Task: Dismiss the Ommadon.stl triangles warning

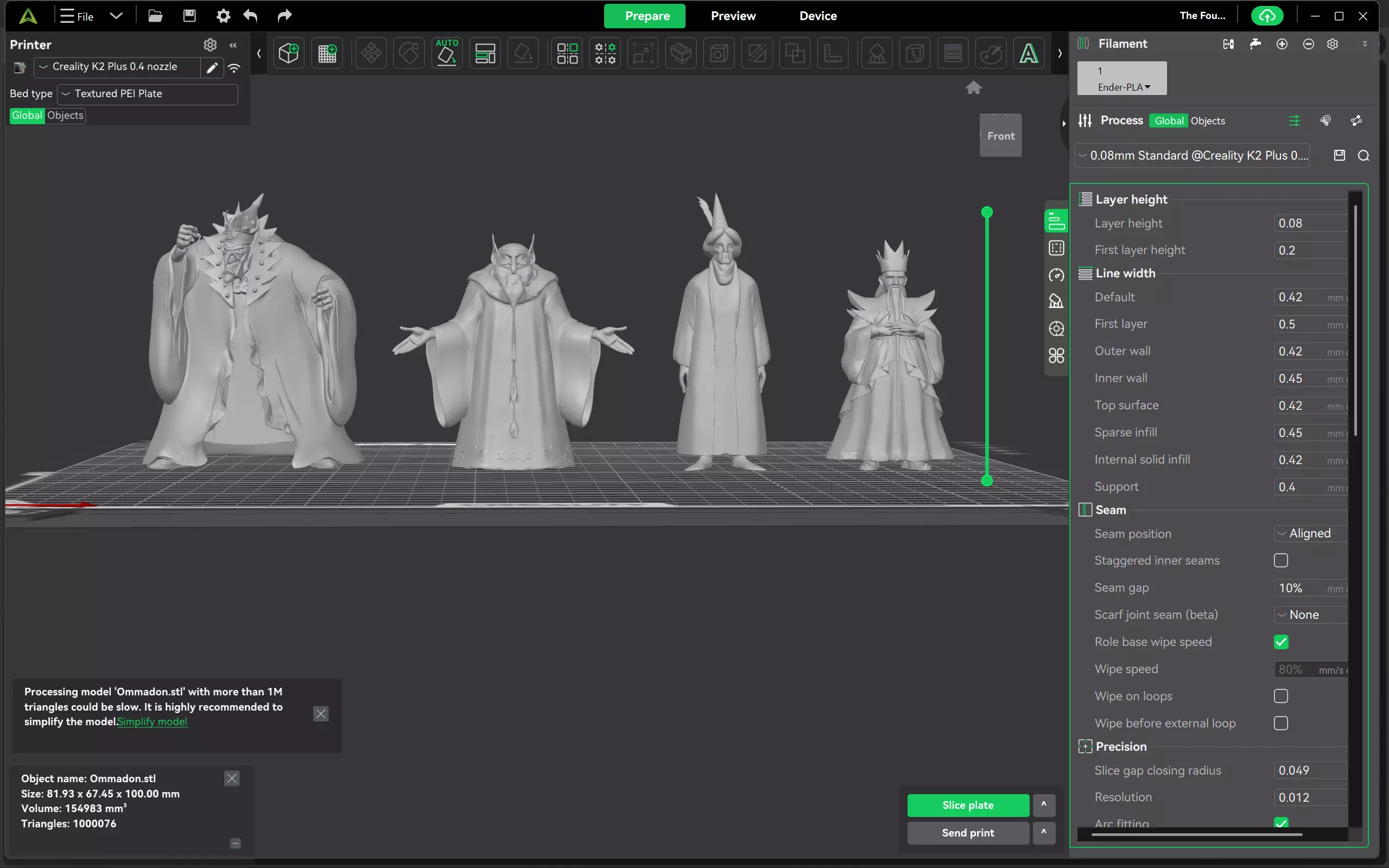Action: pos(321,714)
